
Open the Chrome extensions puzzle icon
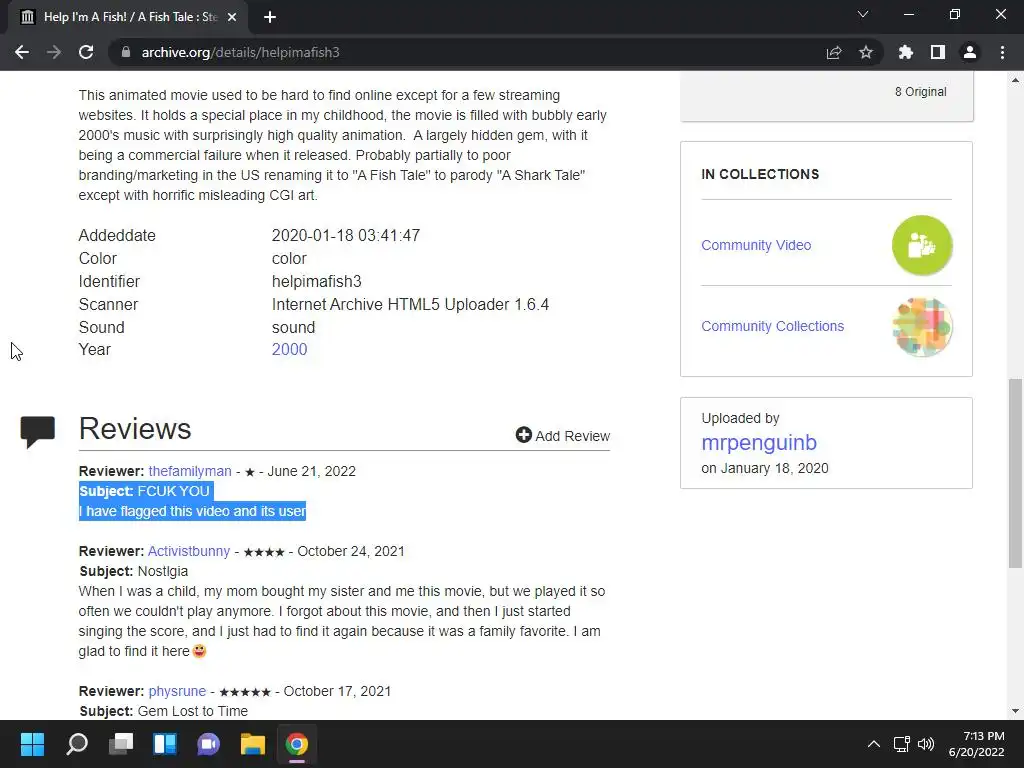906,52
